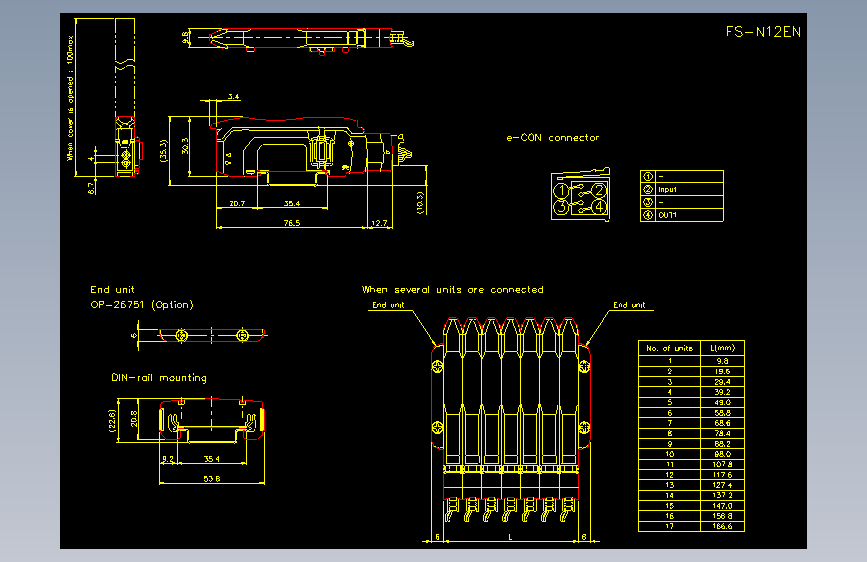Select the '49.0' cell in length table

pos(723,403)
